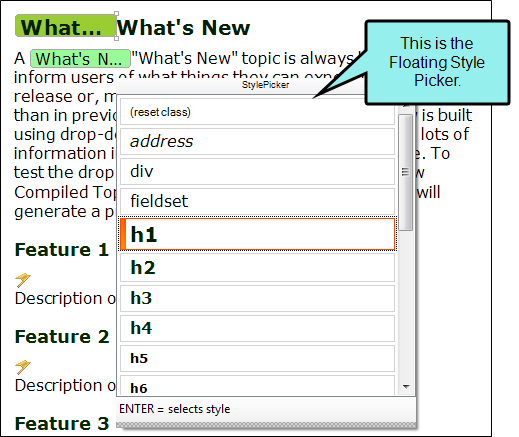
Task: Select the h4 heading style
Action: pyautogui.click(x=257, y=328)
